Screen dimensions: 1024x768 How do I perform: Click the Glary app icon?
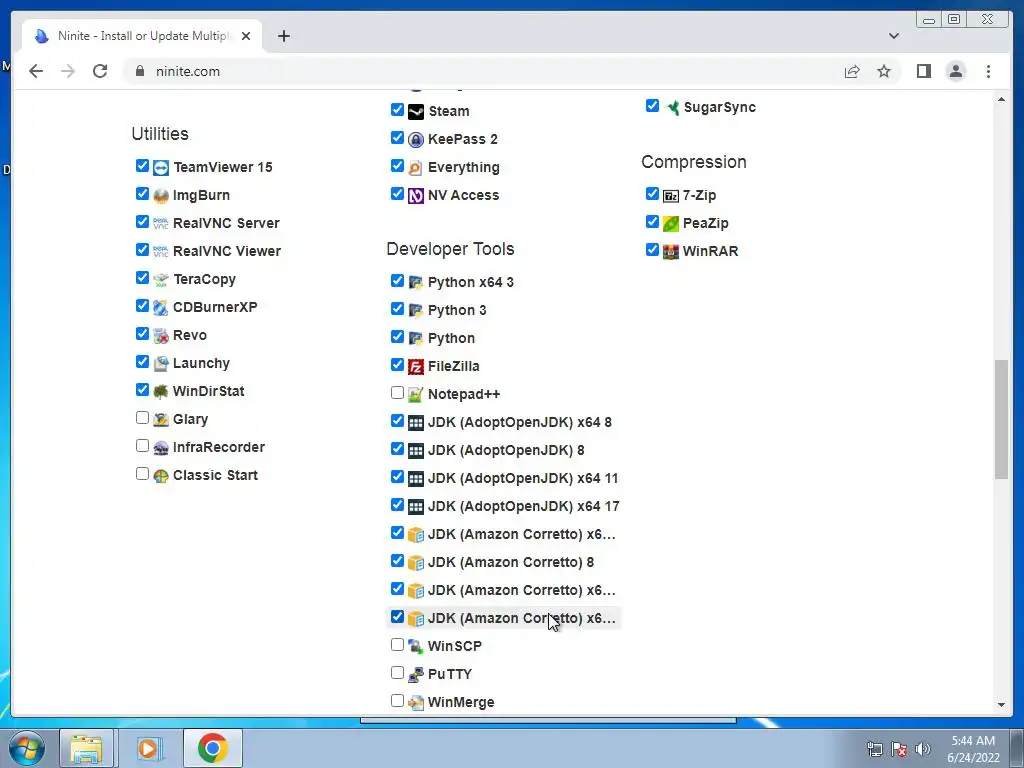tap(161, 420)
